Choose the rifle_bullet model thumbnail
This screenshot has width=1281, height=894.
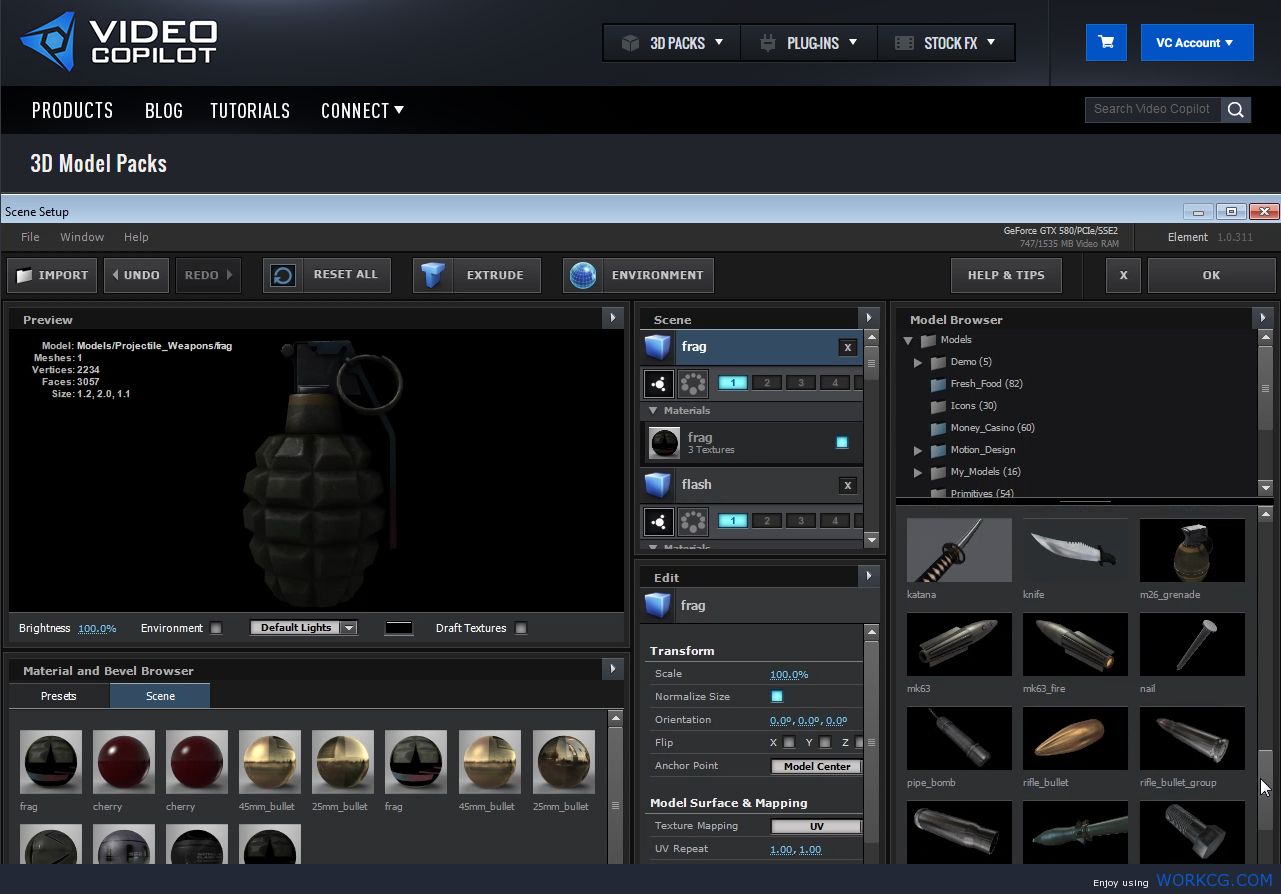1075,739
